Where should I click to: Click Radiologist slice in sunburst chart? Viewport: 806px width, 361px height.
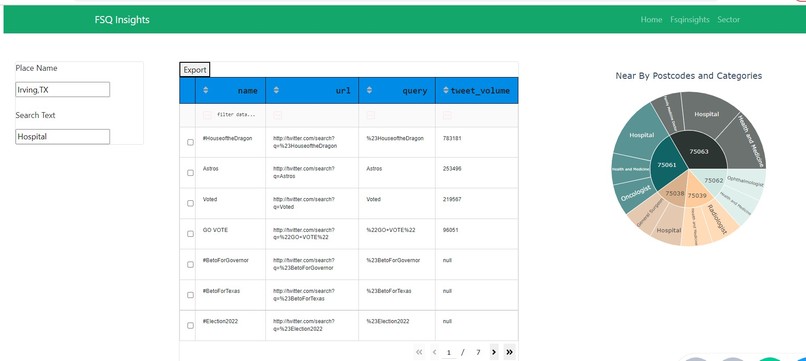(717, 220)
